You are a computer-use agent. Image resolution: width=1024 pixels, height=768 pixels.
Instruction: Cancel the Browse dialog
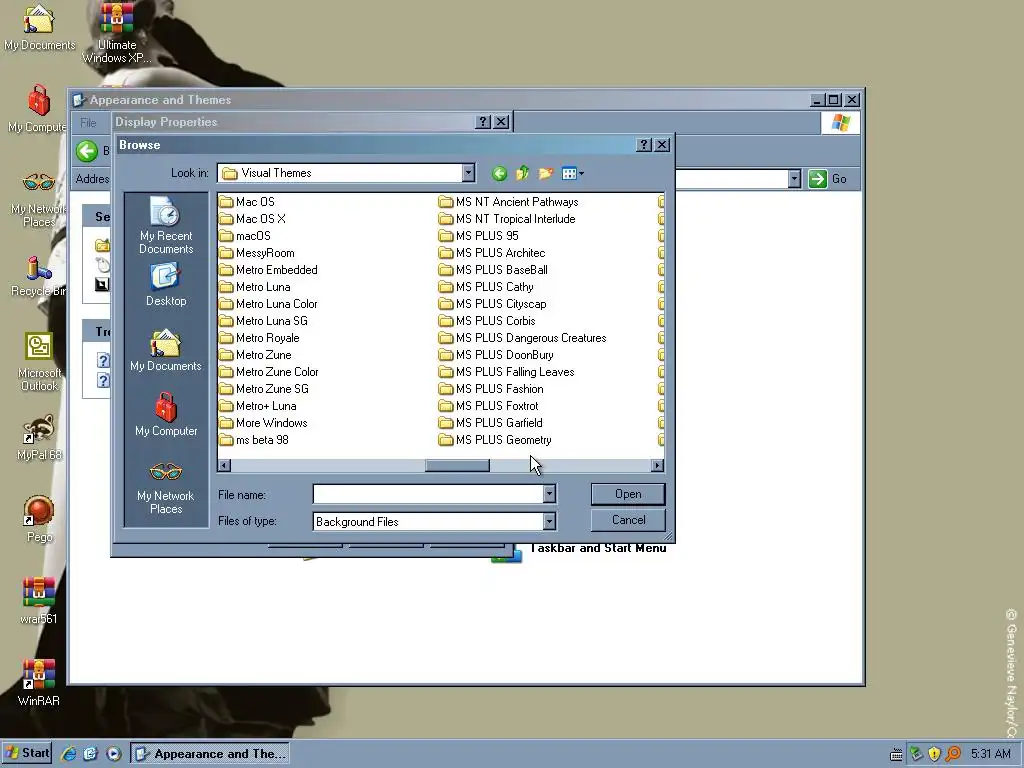pos(628,520)
